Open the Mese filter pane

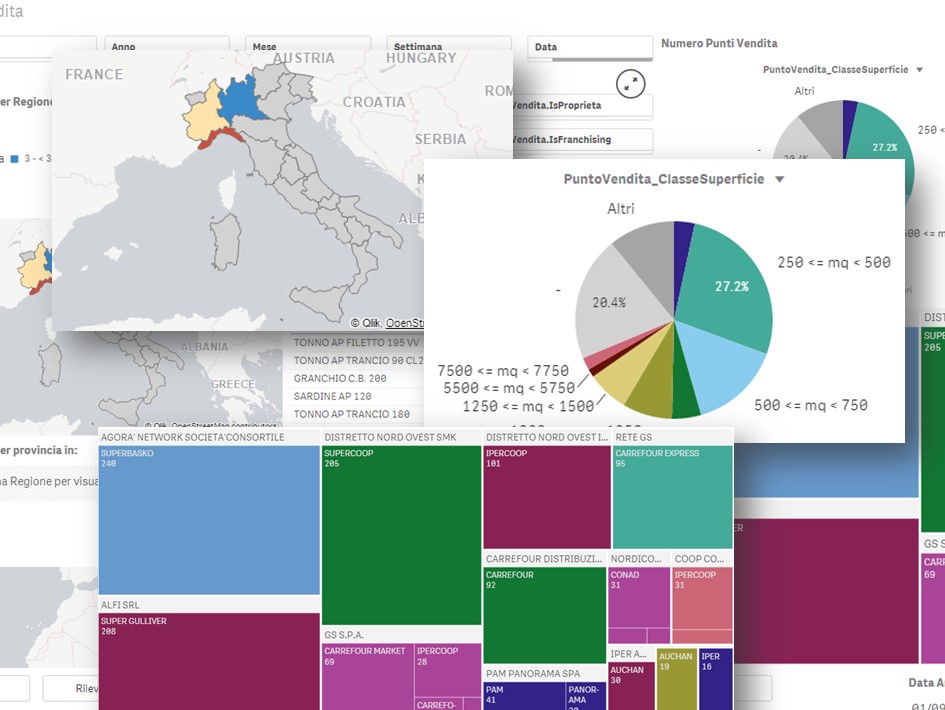[308, 46]
